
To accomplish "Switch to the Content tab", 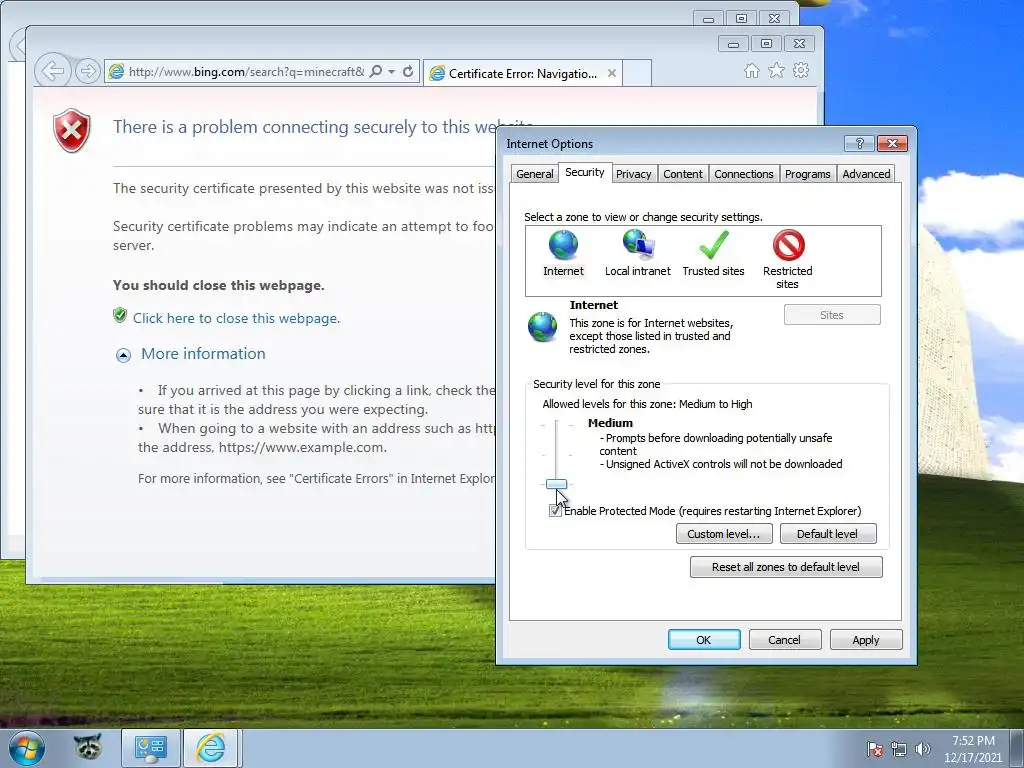I will coord(682,174).
